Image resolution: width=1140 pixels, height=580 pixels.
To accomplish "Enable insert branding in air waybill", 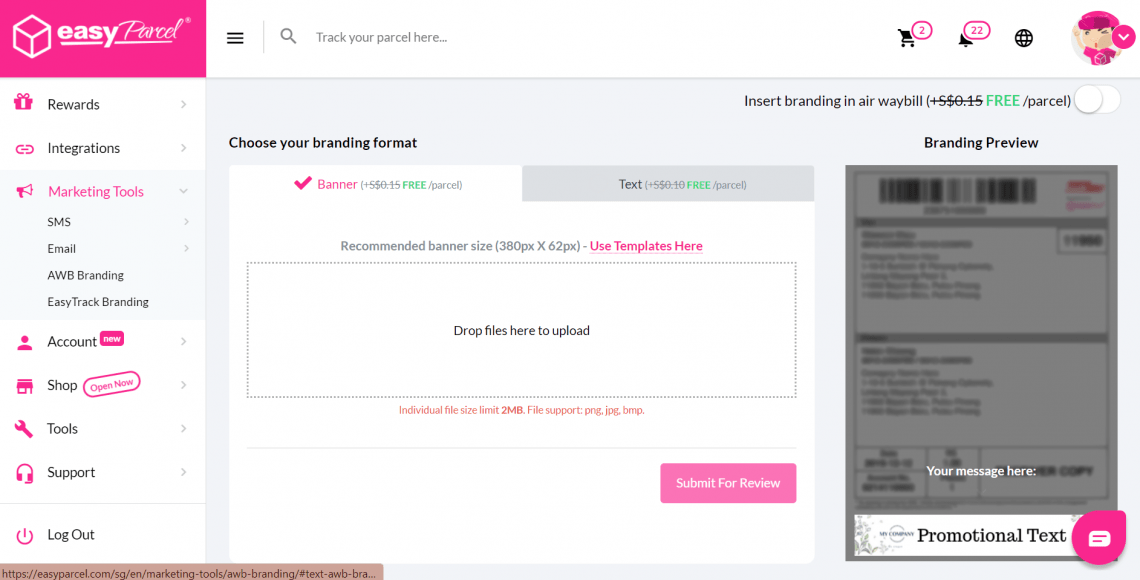I will tap(1096, 100).
